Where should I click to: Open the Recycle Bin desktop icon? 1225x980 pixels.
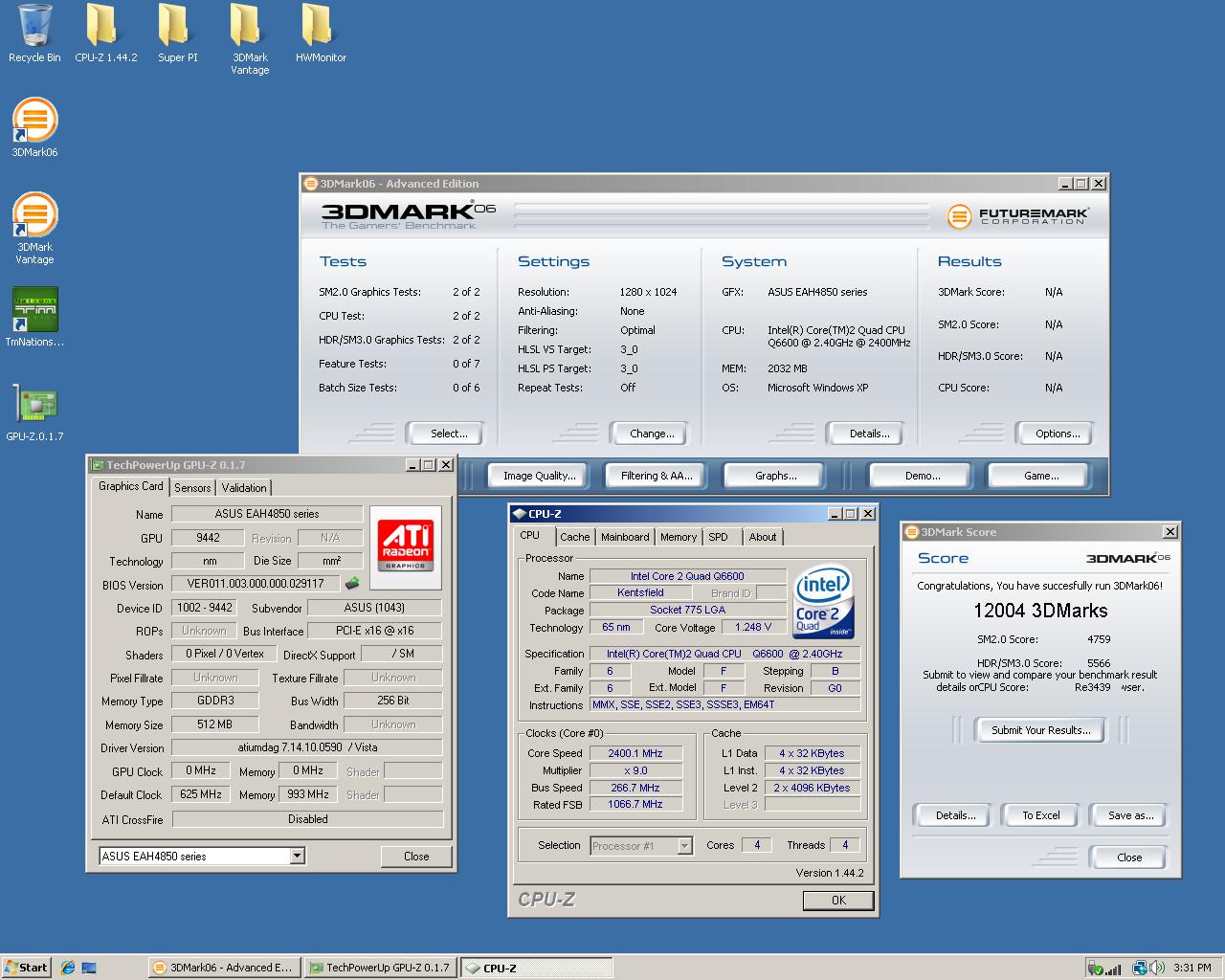click(34, 33)
